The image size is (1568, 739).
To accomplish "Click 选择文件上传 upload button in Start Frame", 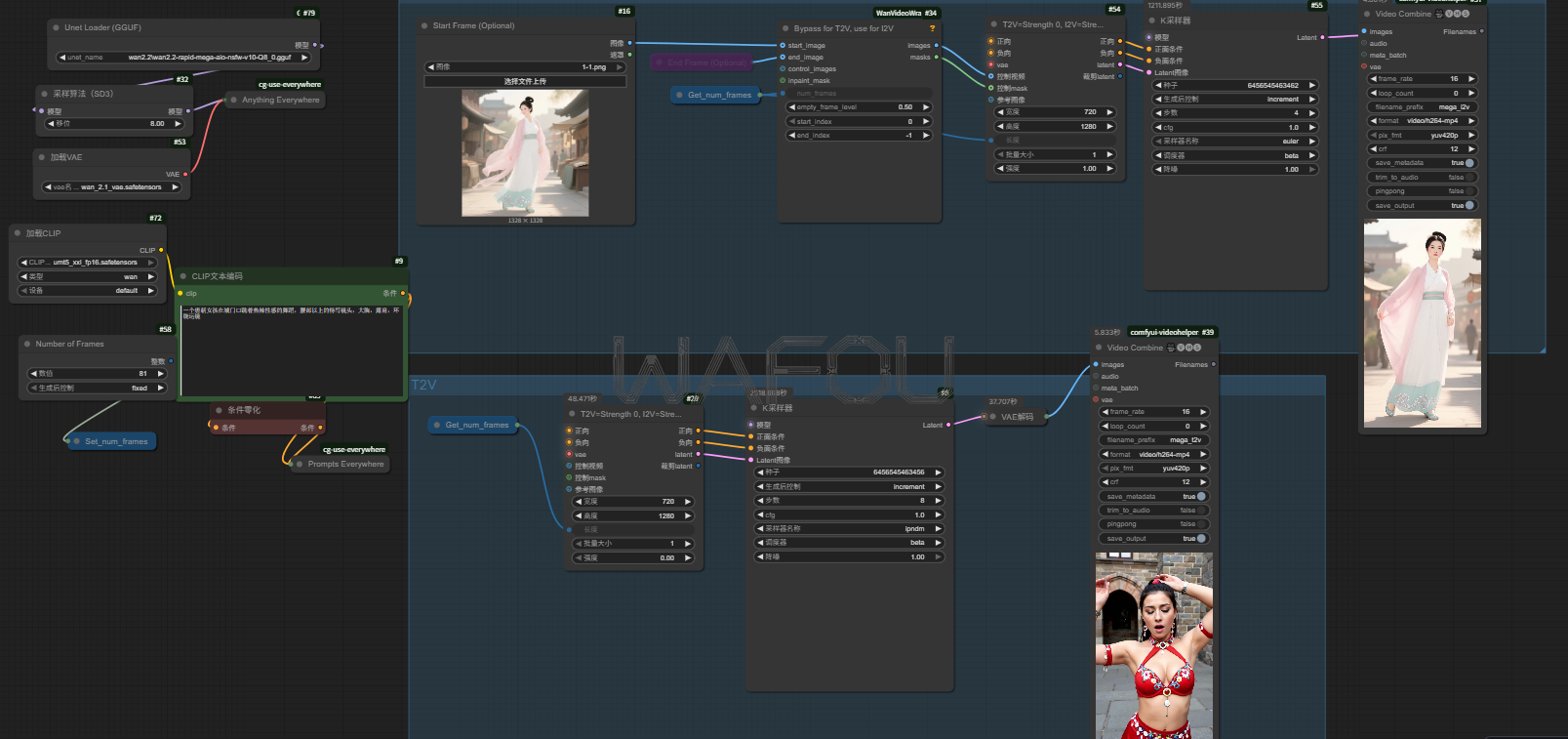I will tap(525, 82).
